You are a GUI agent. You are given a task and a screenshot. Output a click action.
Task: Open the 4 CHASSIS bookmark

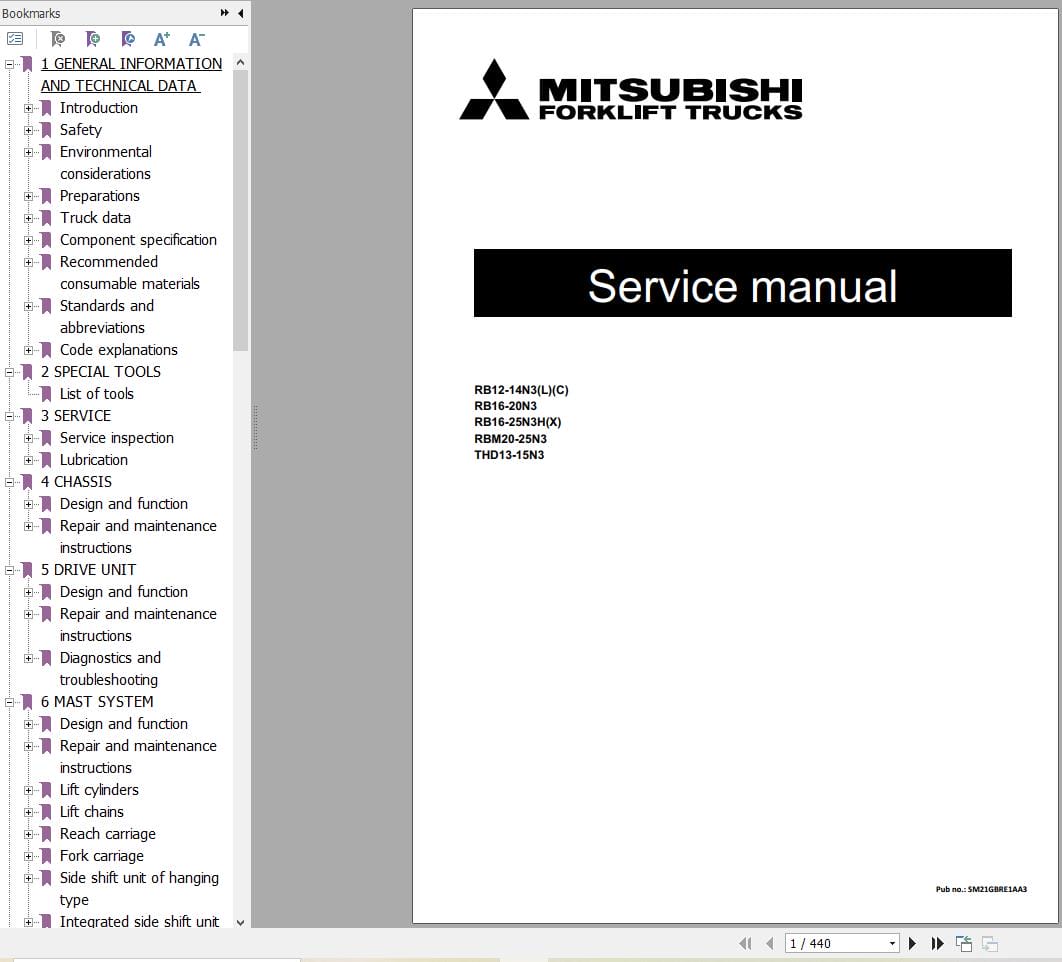tap(77, 482)
